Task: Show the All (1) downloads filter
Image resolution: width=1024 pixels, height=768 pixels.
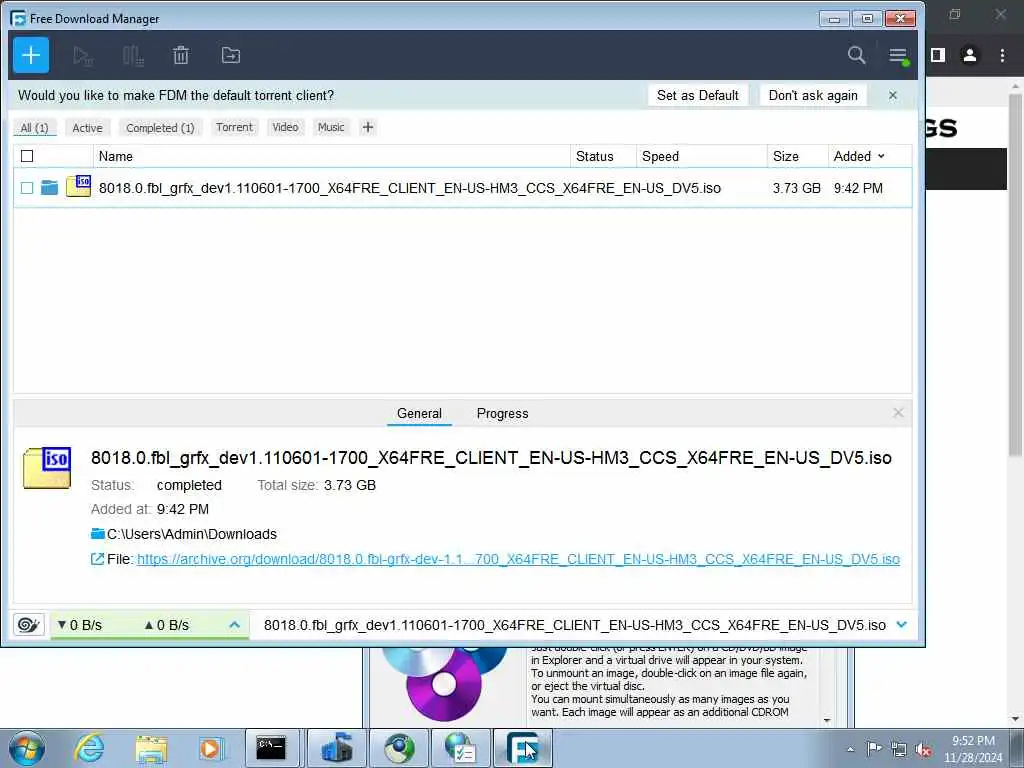Action: click(35, 127)
